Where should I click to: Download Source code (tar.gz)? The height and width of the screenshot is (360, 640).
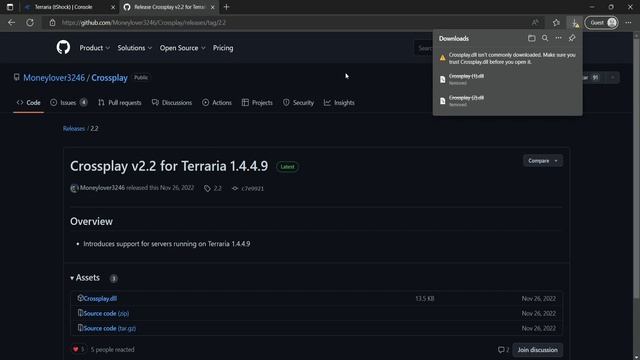(109, 328)
